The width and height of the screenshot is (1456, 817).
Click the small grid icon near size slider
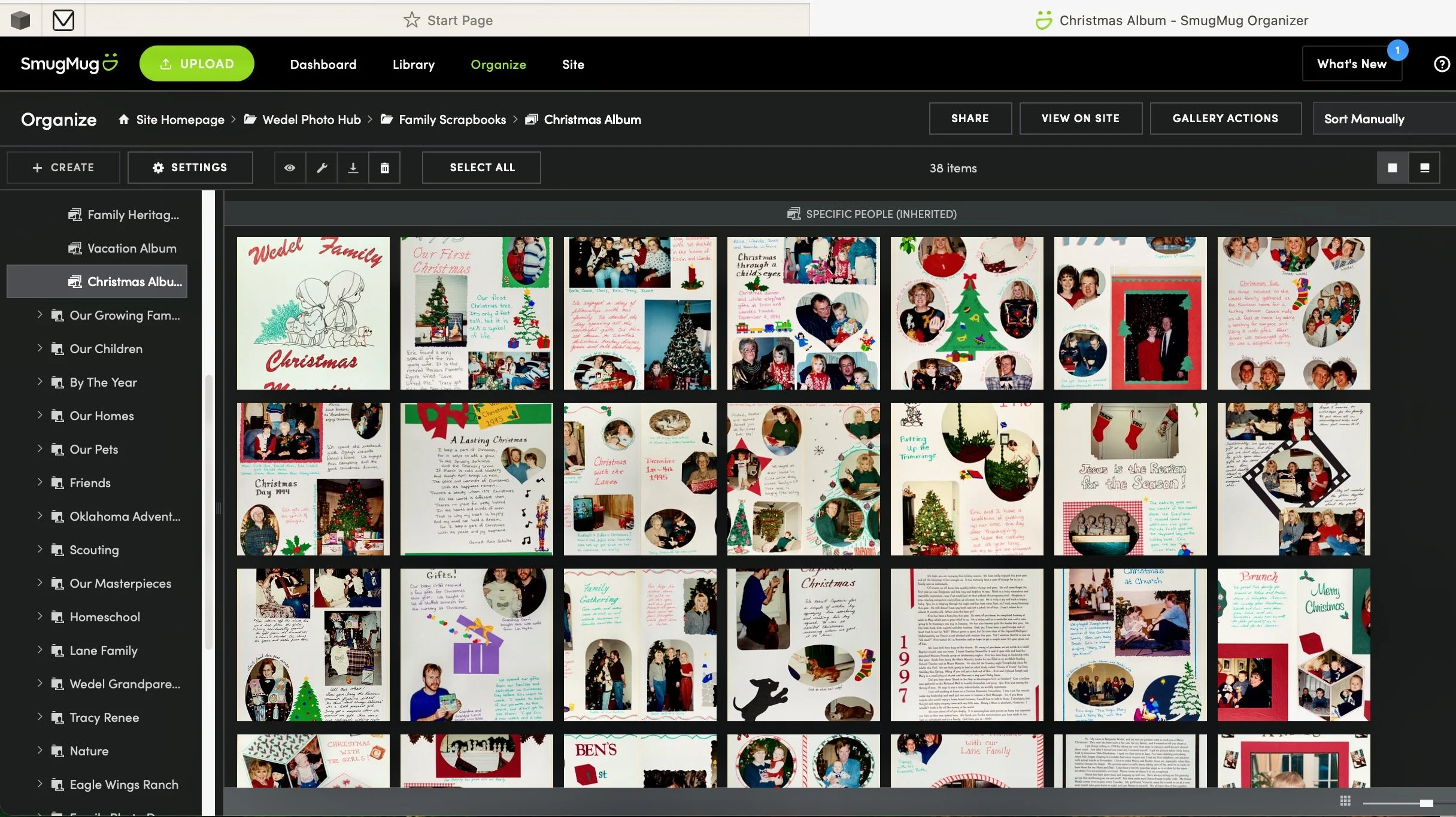pyautogui.click(x=1345, y=801)
